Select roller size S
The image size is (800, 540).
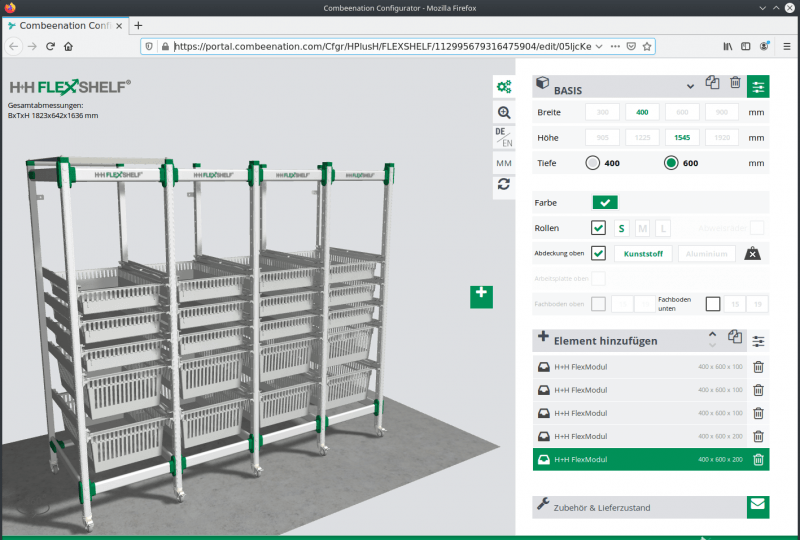[621, 228]
